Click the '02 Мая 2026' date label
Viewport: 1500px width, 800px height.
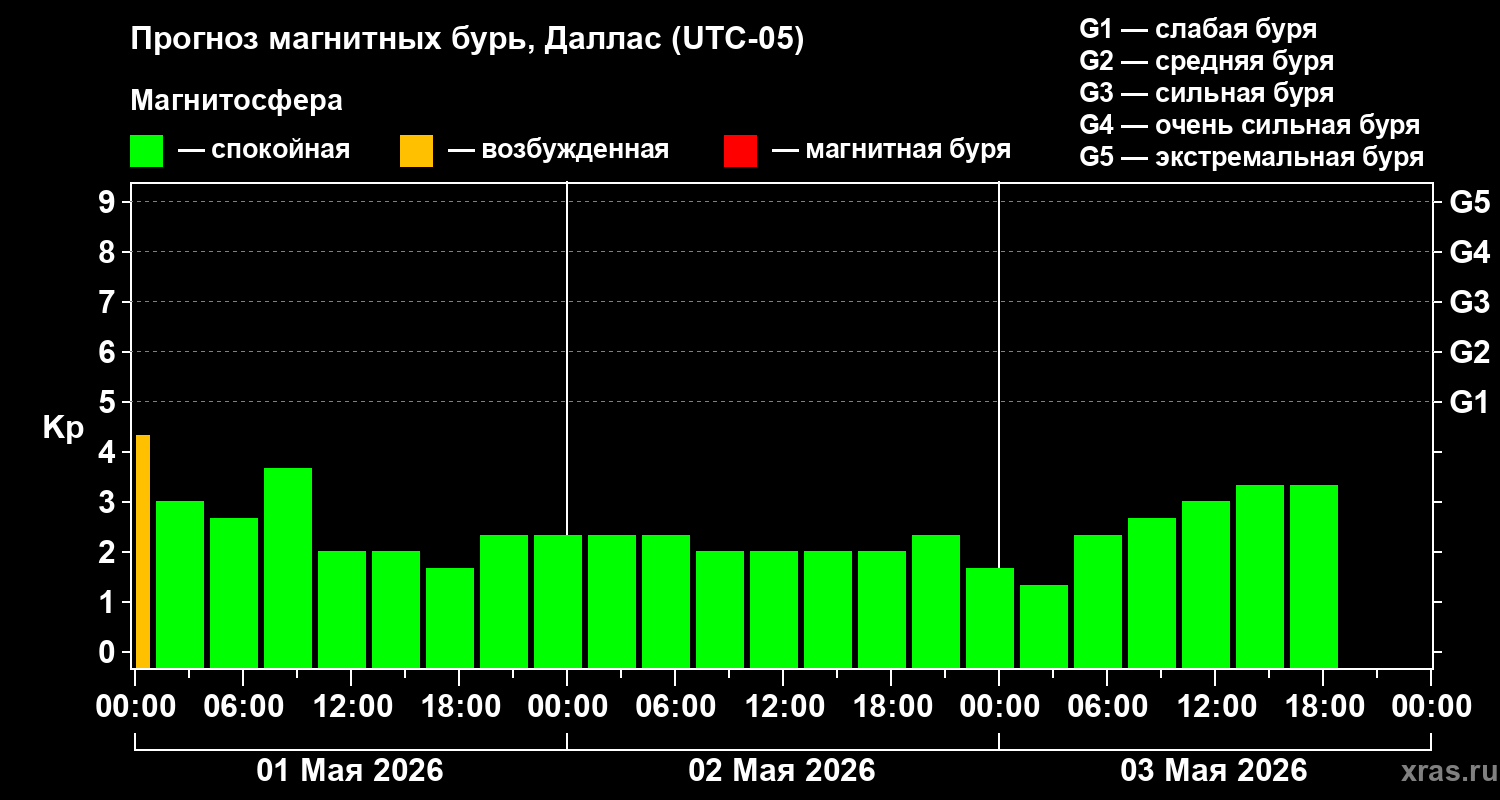pyautogui.click(x=782, y=770)
